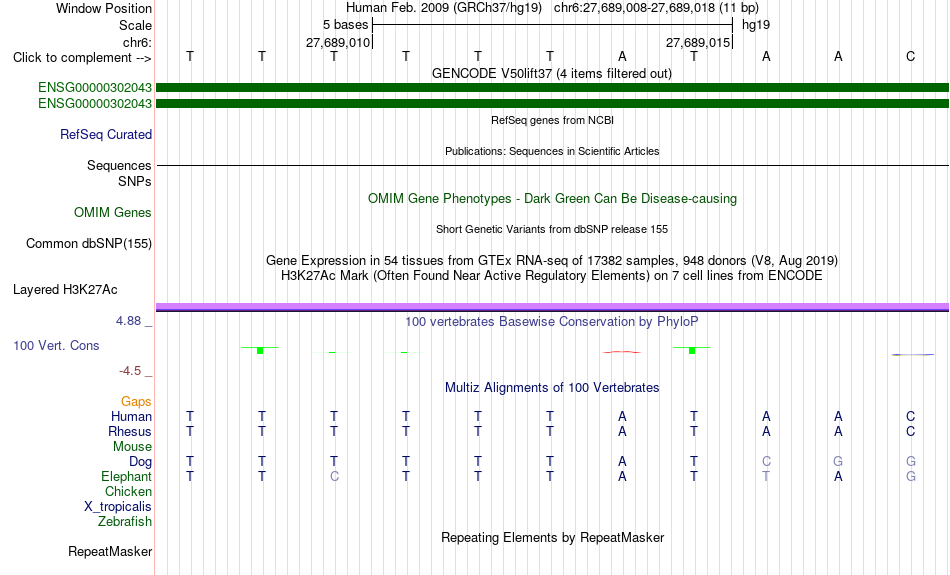Screen dimensions: 950x575
Task: Click the 27,689,015 coordinate marker
Action: tap(697, 42)
